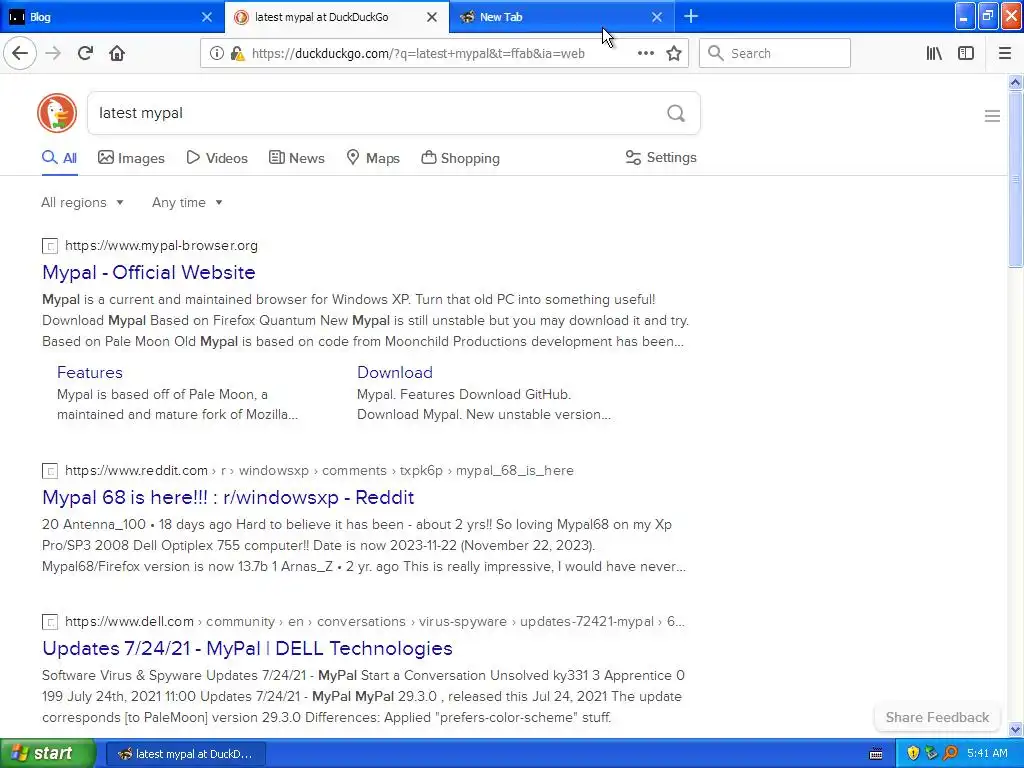1024x768 pixels.
Task: Click the Share Feedback button
Action: [x=937, y=717]
